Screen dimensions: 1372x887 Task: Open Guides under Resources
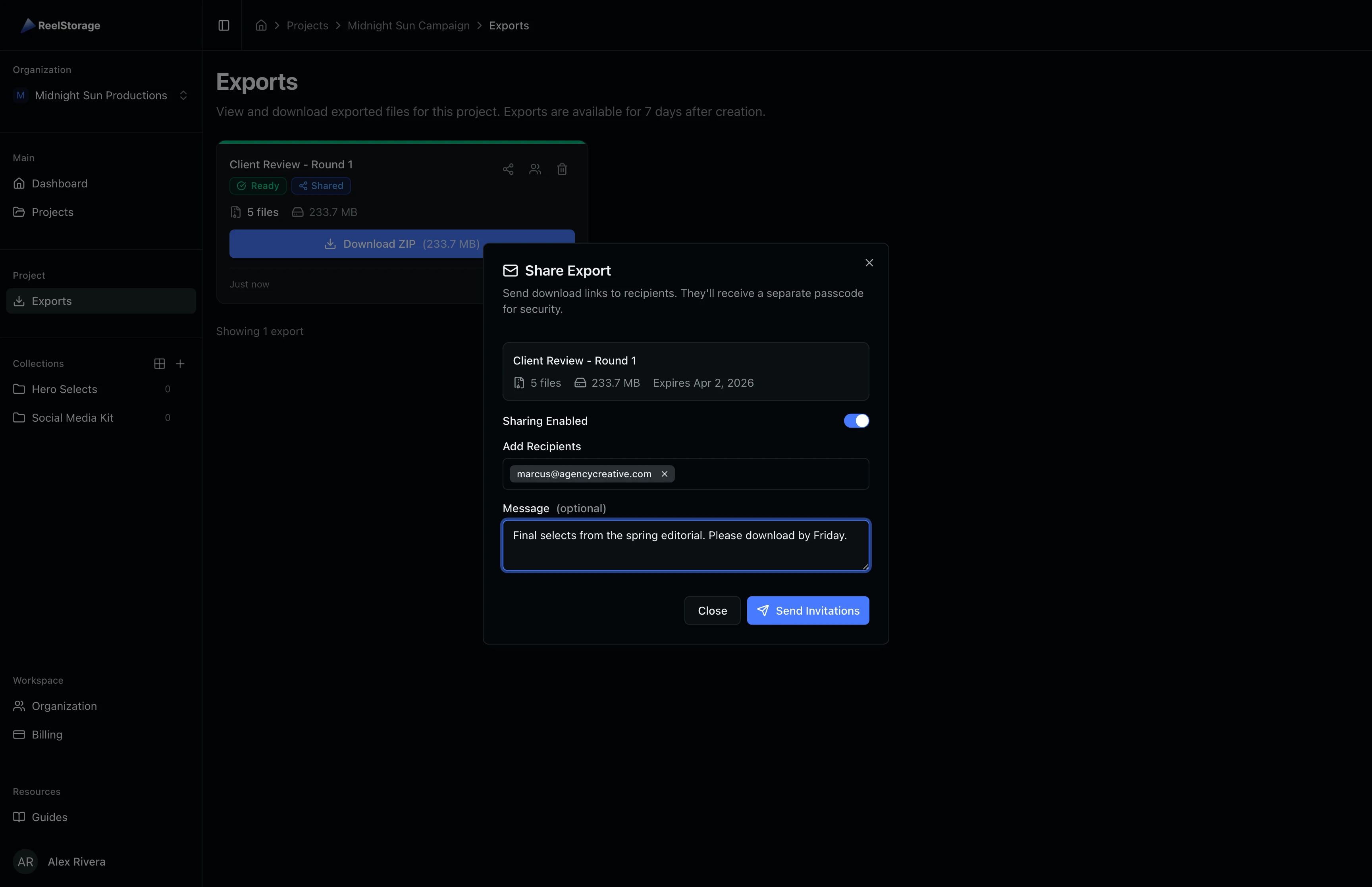[49, 817]
